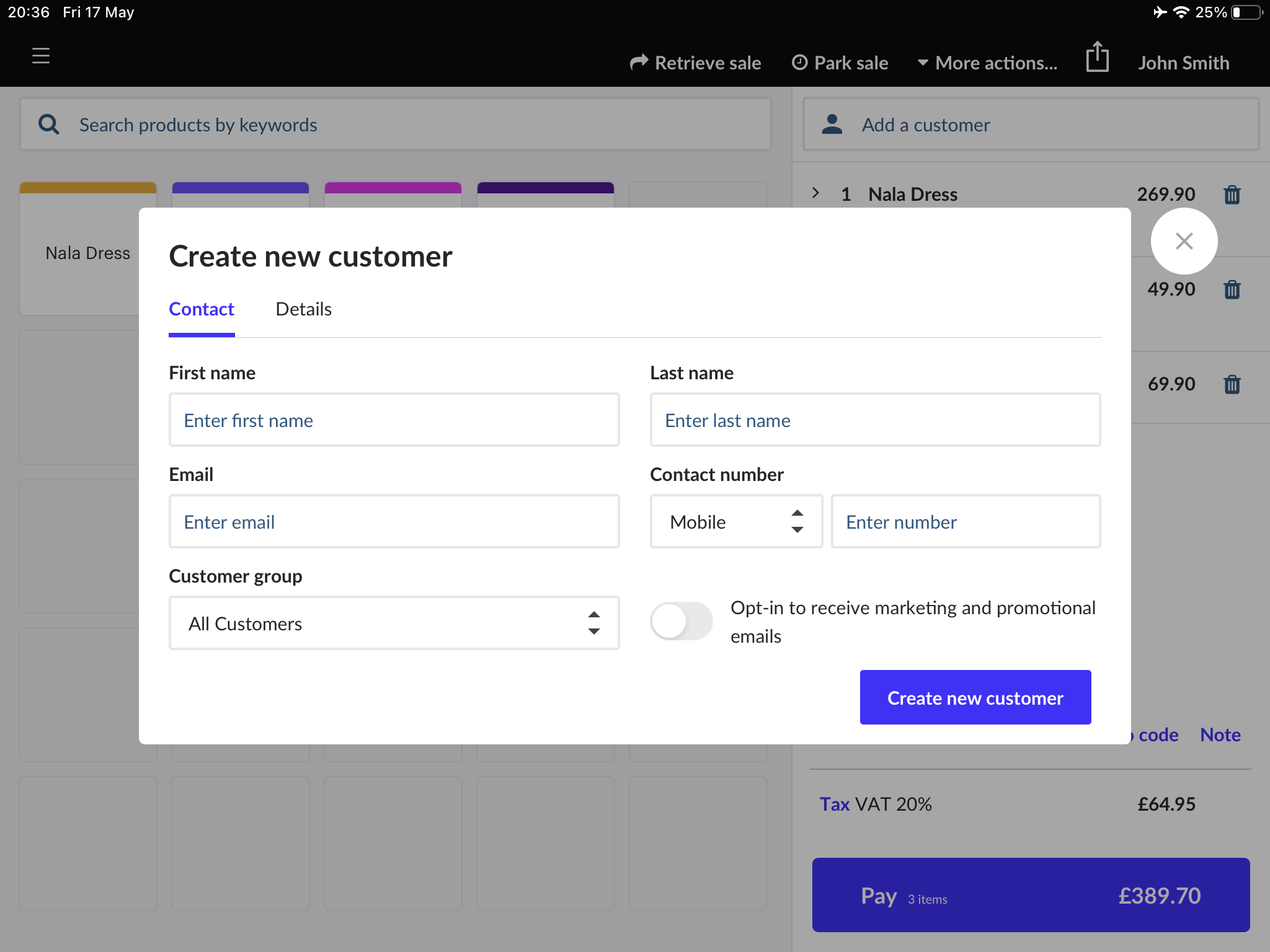1270x952 pixels.
Task: Remove the 69.90 item via trash icon
Action: pos(1232,384)
